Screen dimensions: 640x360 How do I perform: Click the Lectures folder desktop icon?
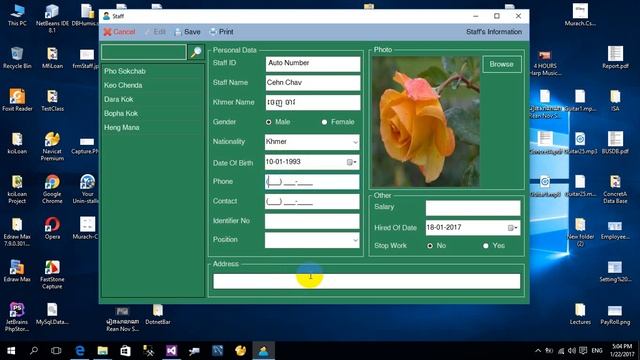coord(580,314)
